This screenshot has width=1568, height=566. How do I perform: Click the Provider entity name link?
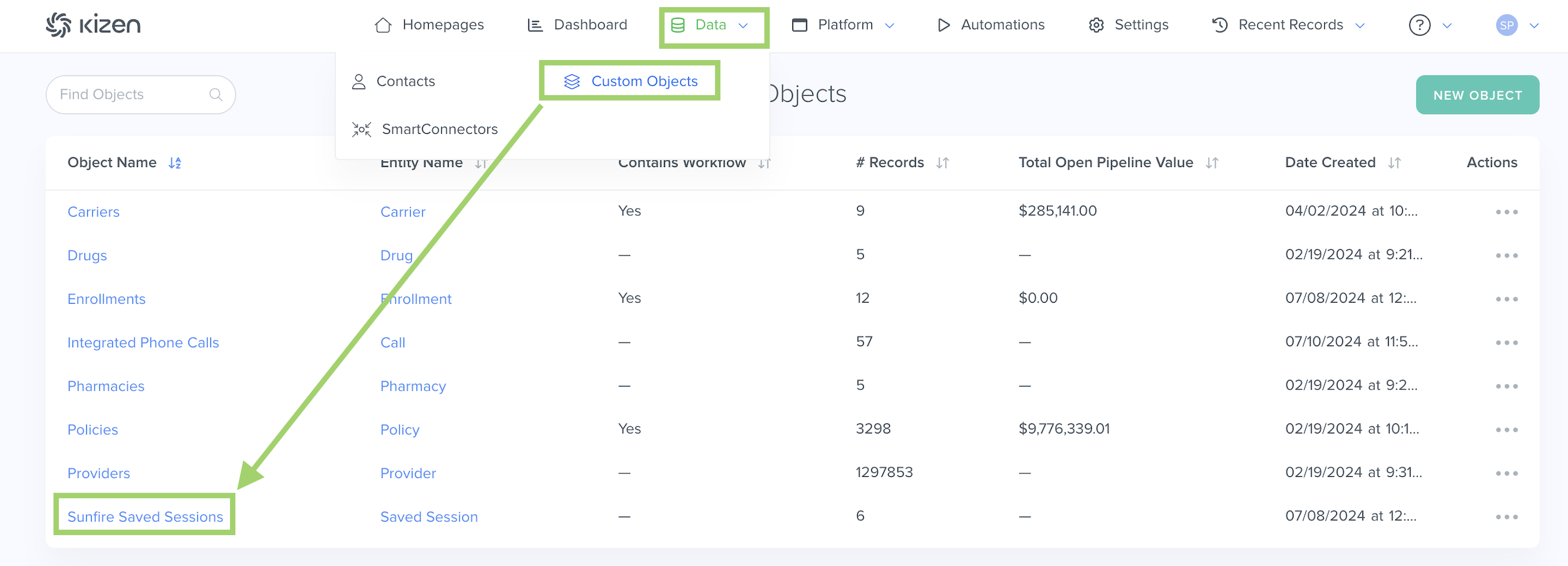tap(408, 473)
